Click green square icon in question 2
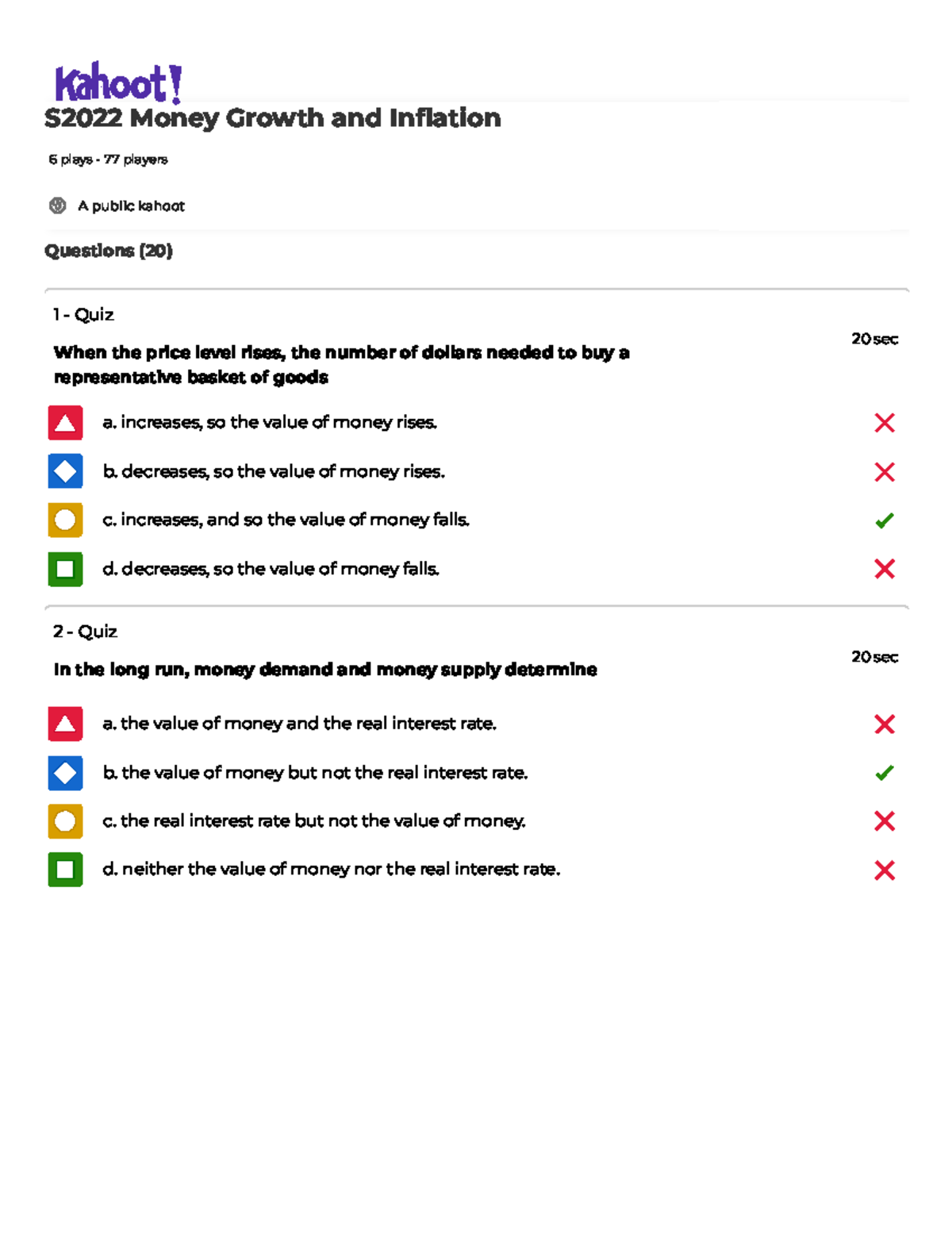Image resolution: width=952 pixels, height=1233 pixels. click(x=65, y=870)
